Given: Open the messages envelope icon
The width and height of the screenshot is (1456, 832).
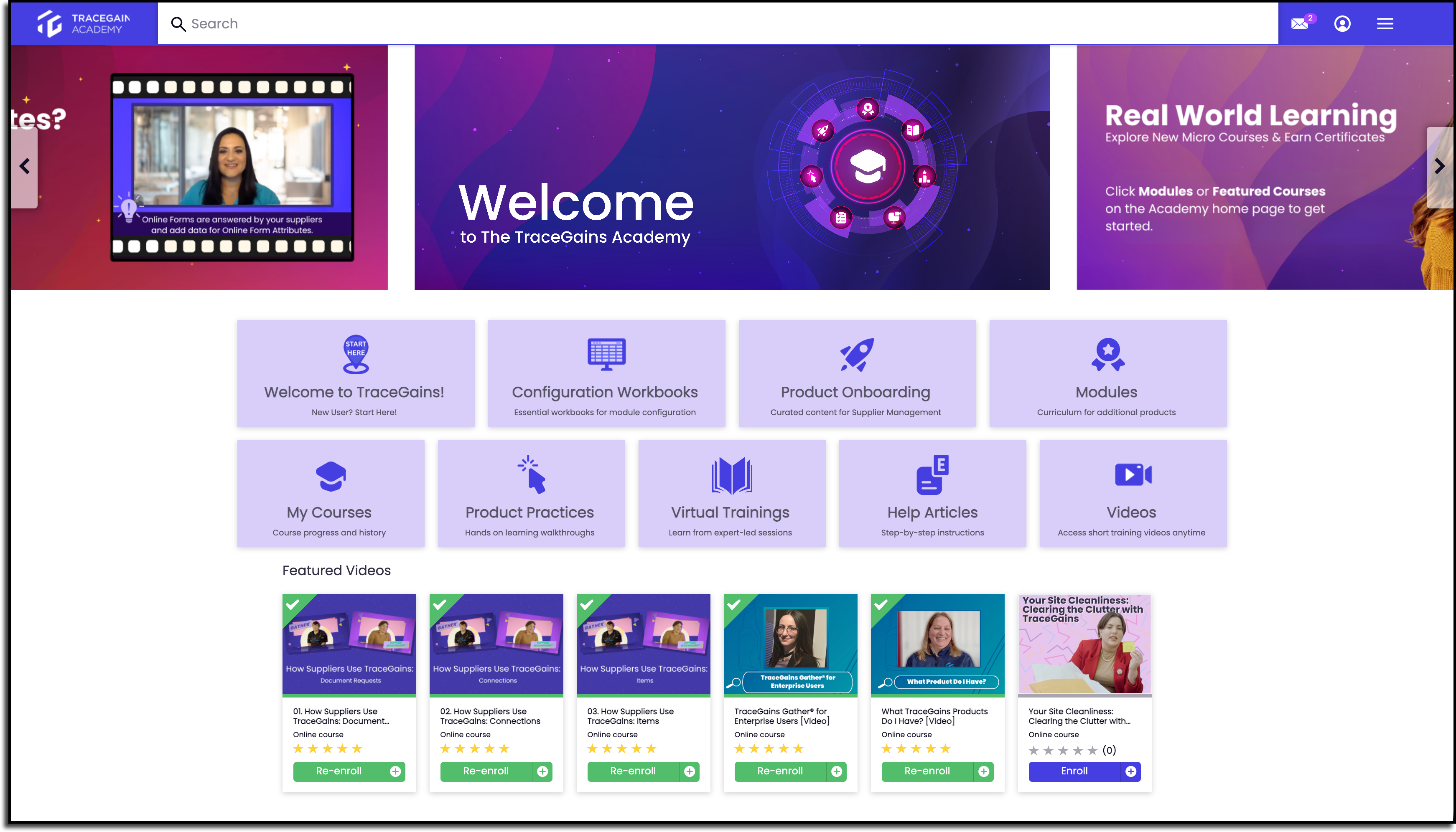Looking at the screenshot, I should [x=1299, y=23].
